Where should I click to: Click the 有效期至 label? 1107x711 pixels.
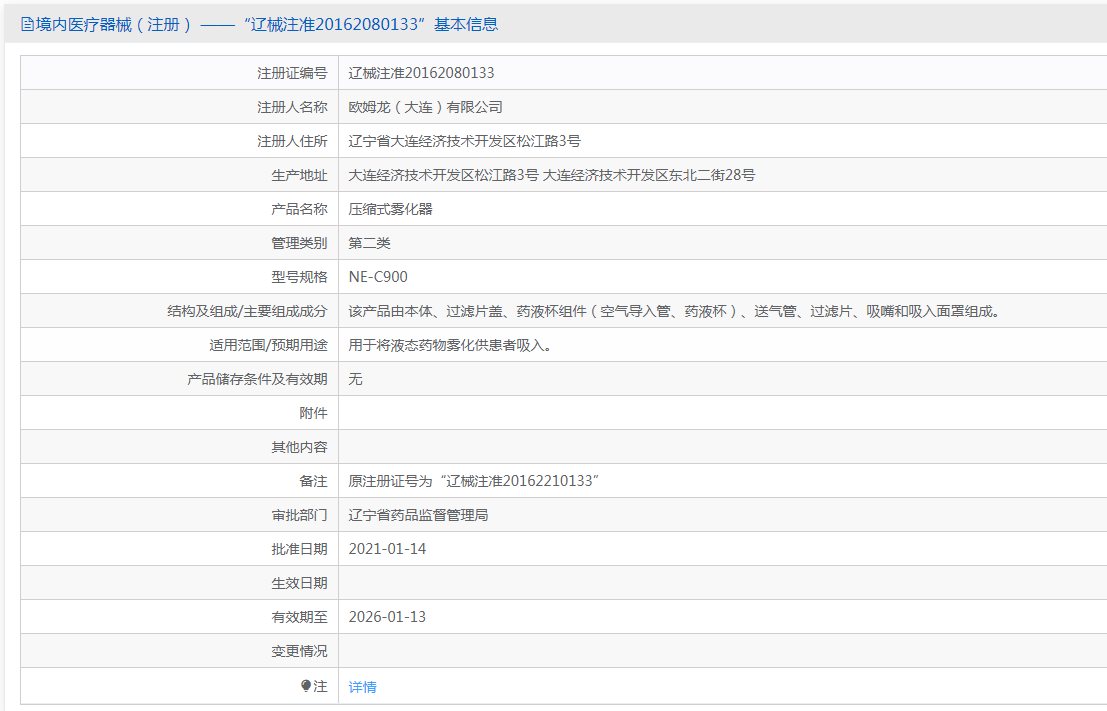[x=299, y=616]
